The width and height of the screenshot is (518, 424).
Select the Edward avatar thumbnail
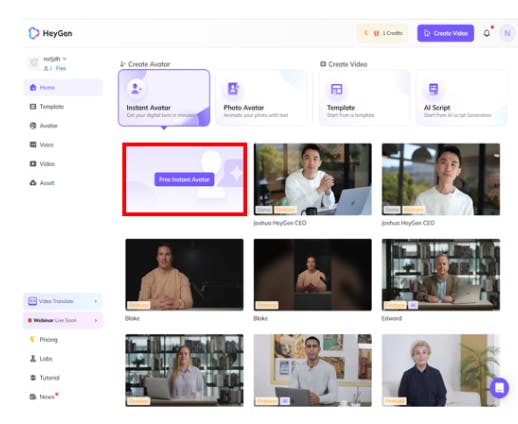(441, 275)
